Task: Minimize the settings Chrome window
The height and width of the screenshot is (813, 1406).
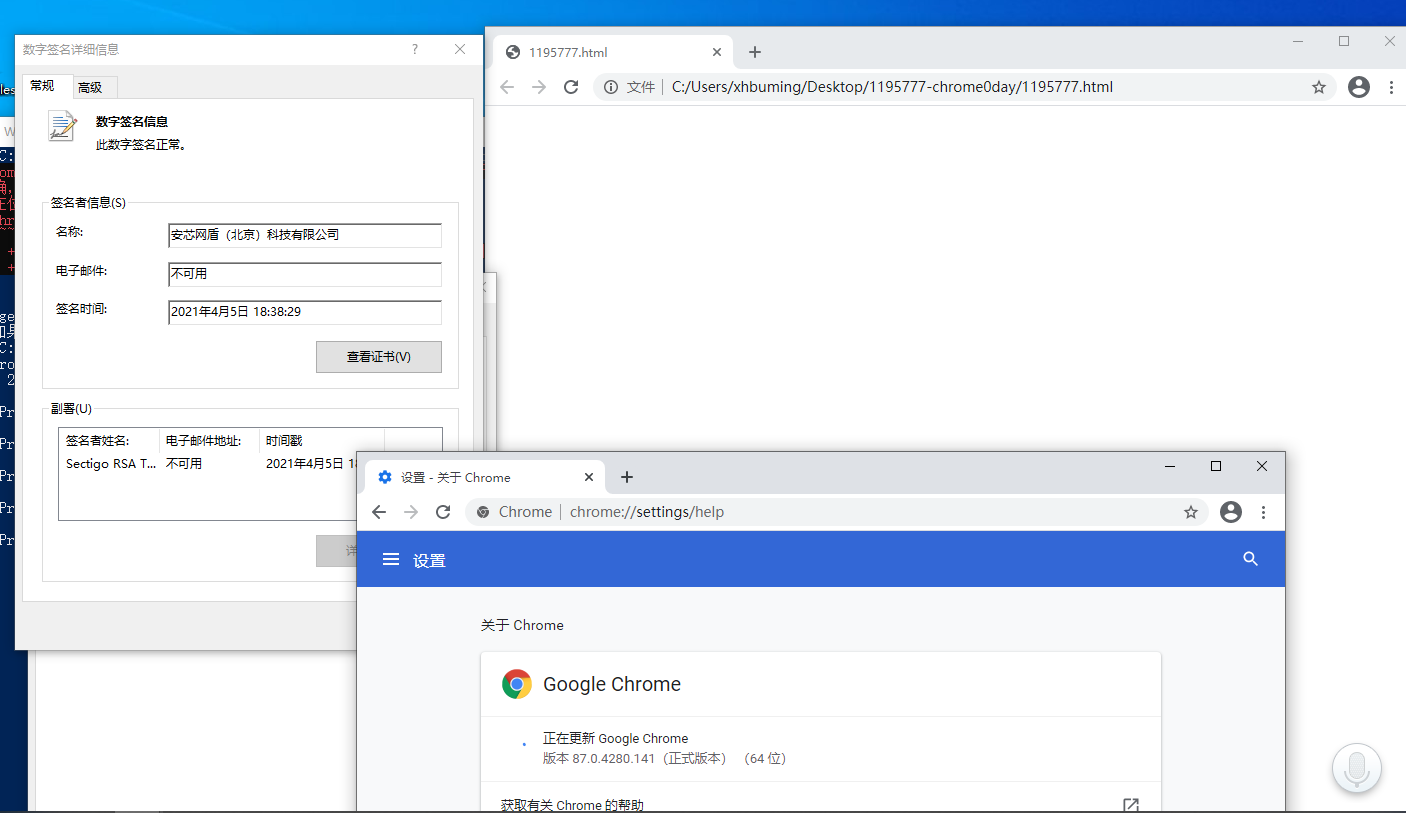Action: [1170, 466]
